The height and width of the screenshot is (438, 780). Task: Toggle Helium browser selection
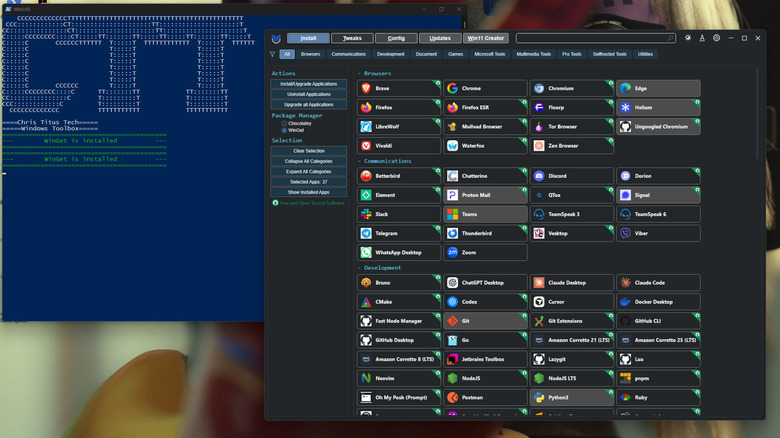pyautogui.click(x=658, y=108)
